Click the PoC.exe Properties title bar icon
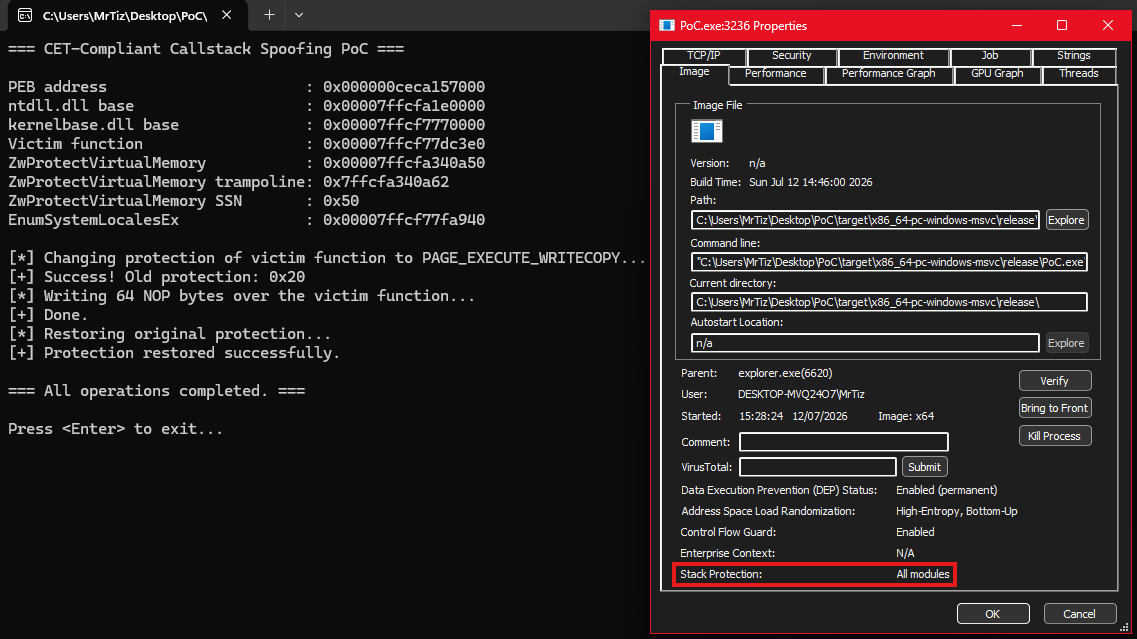Image resolution: width=1137 pixels, height=639 pixels. 666,25
